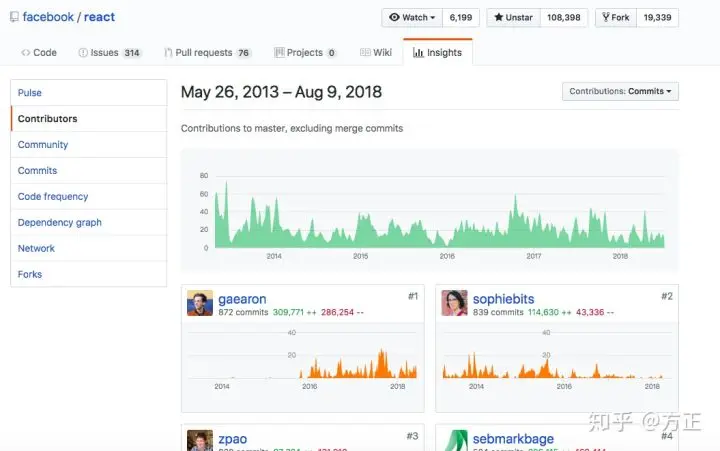Click the fork icon in Fork button
The width and height of the screenshot is (720, 451).
606,17
